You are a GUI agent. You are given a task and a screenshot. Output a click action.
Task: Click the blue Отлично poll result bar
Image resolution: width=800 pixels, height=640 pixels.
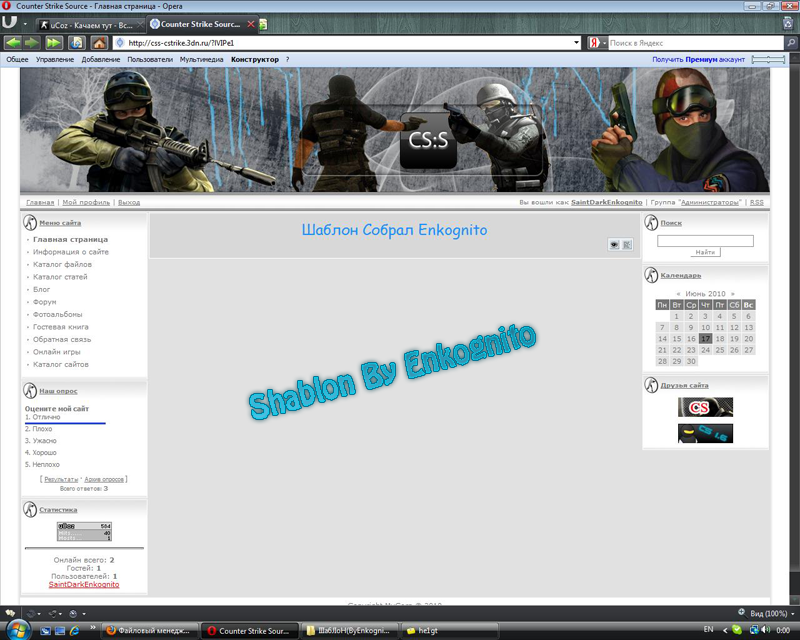tap(65, 423)
